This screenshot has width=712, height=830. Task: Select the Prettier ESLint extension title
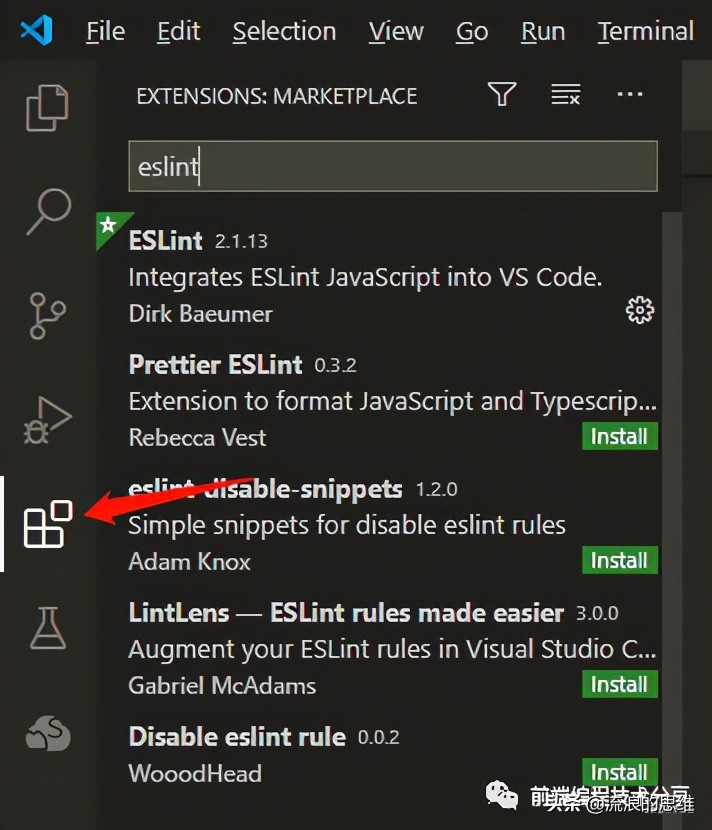click(x=215, y=365)
